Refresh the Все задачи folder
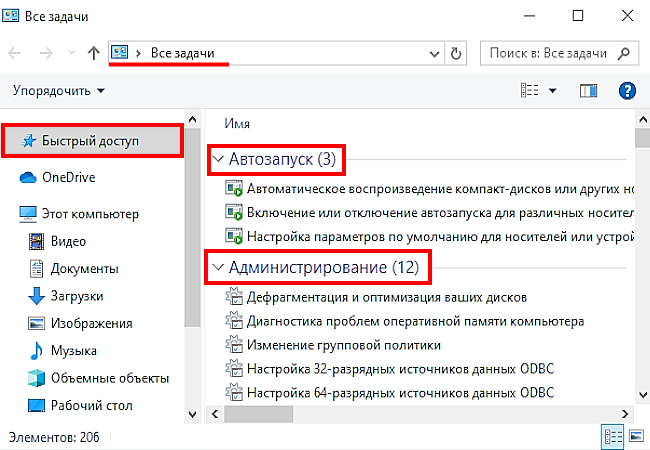This screenshot has height=450, width=650. point(456,53)
